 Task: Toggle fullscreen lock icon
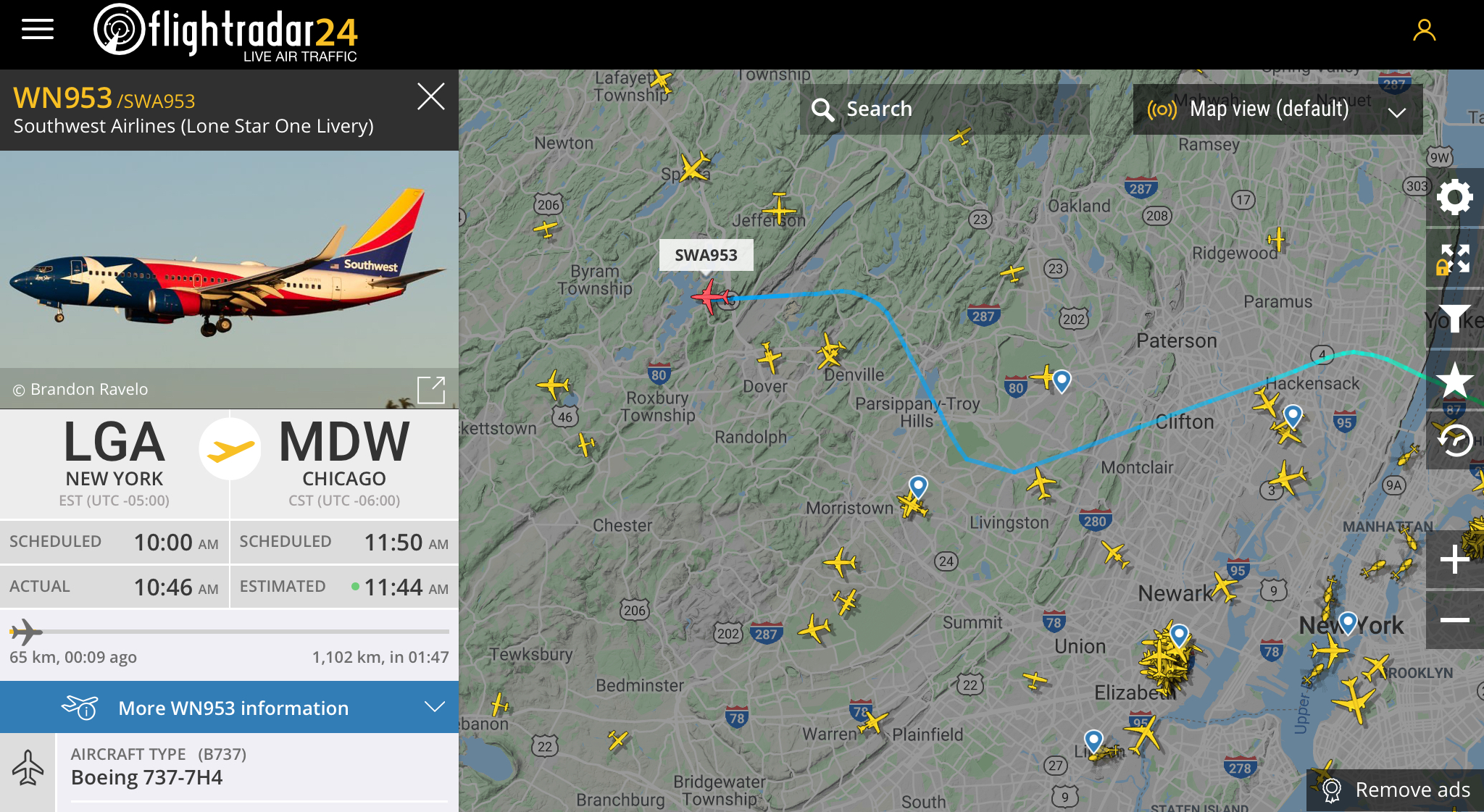[1454, 259]
